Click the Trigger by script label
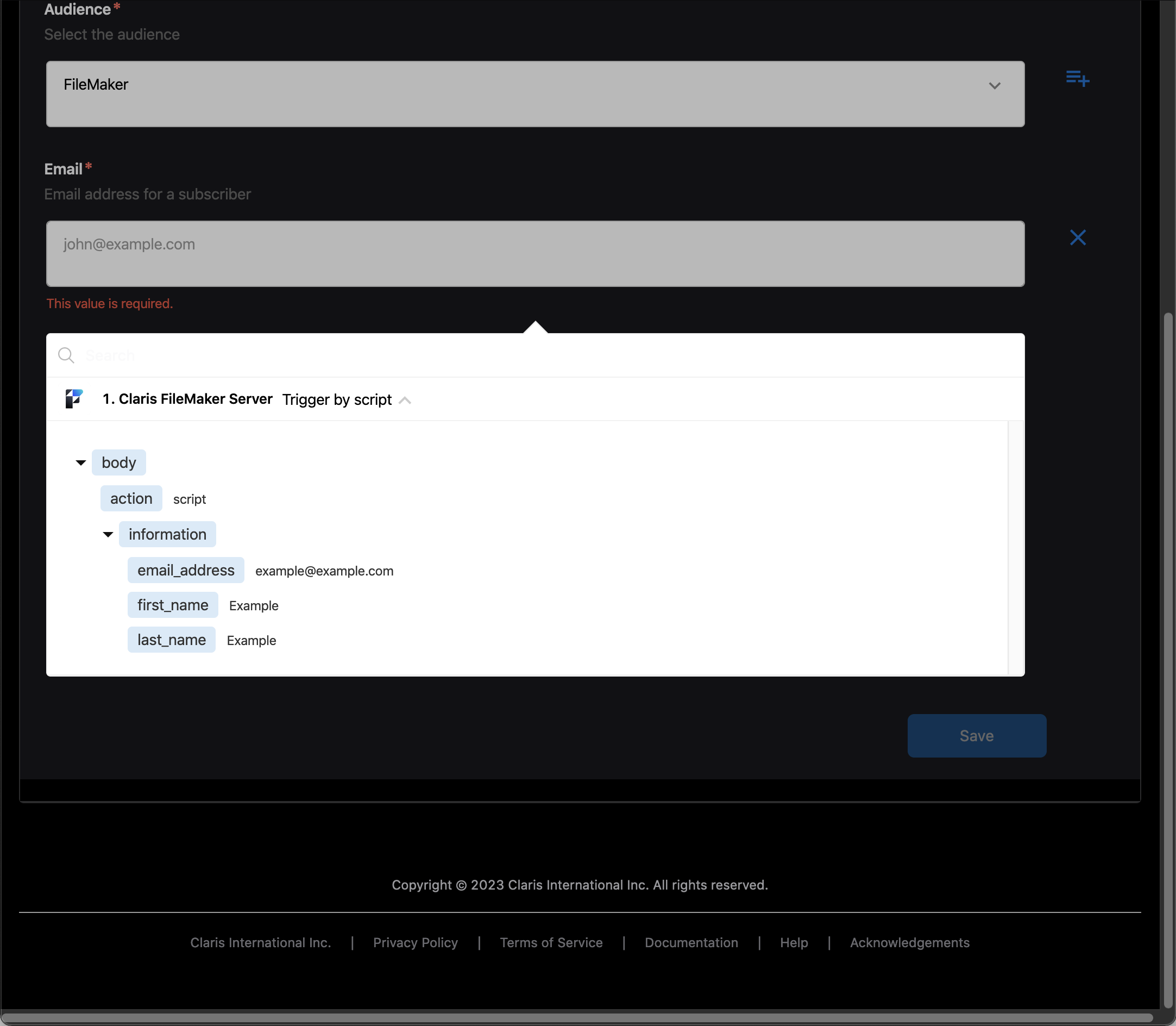Viewport: 1176px width, 1026px height. click(336, 399)
